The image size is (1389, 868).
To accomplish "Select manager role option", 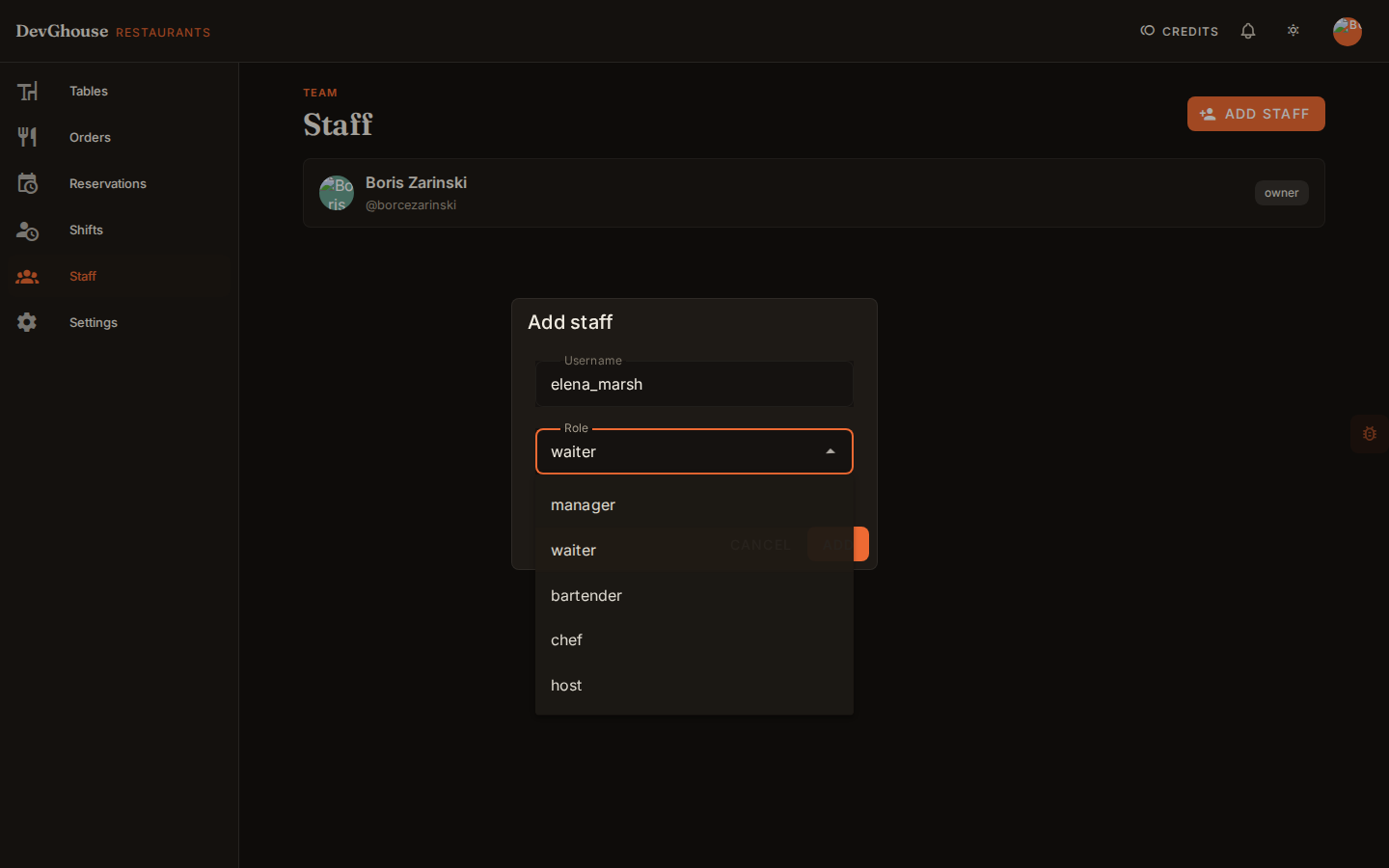I will (694, 505).
